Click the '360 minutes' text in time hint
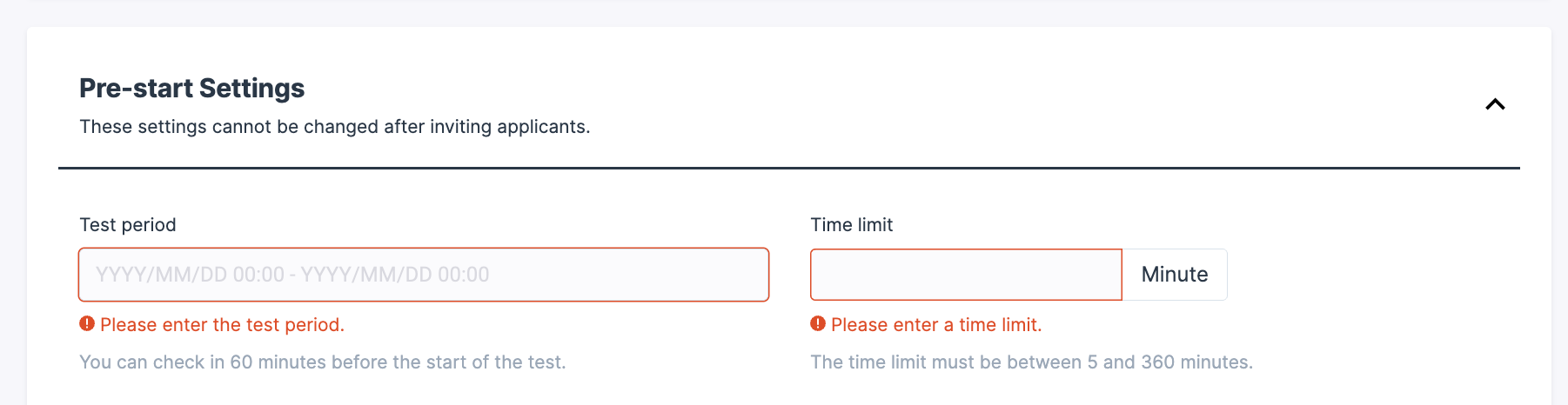1568x405 pixels. [x=1196, y=362]
